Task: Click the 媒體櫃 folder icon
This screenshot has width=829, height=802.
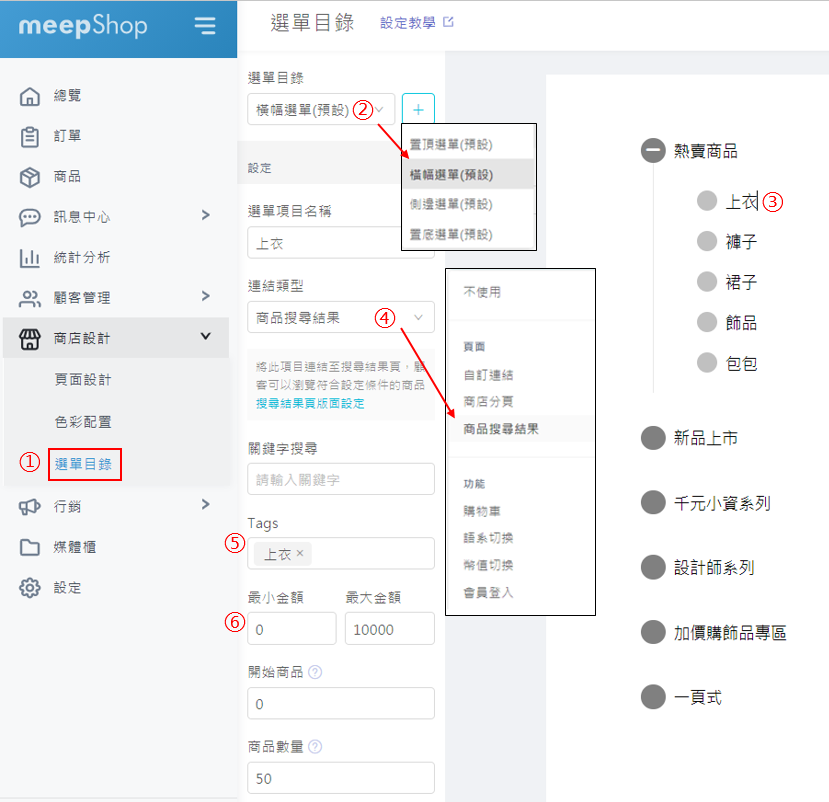Action: (x=30, y=547)
